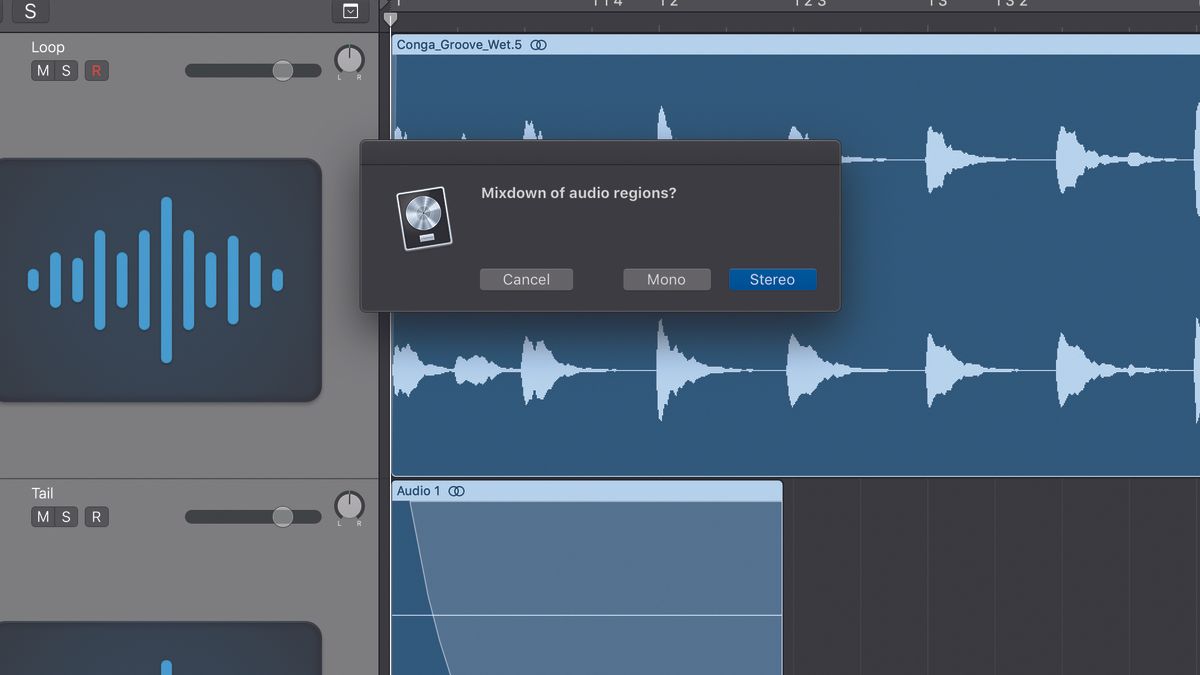The image size is (1200, 675).
Task: Open the disclosure arrow at the top right
Action: coord(350,13)
